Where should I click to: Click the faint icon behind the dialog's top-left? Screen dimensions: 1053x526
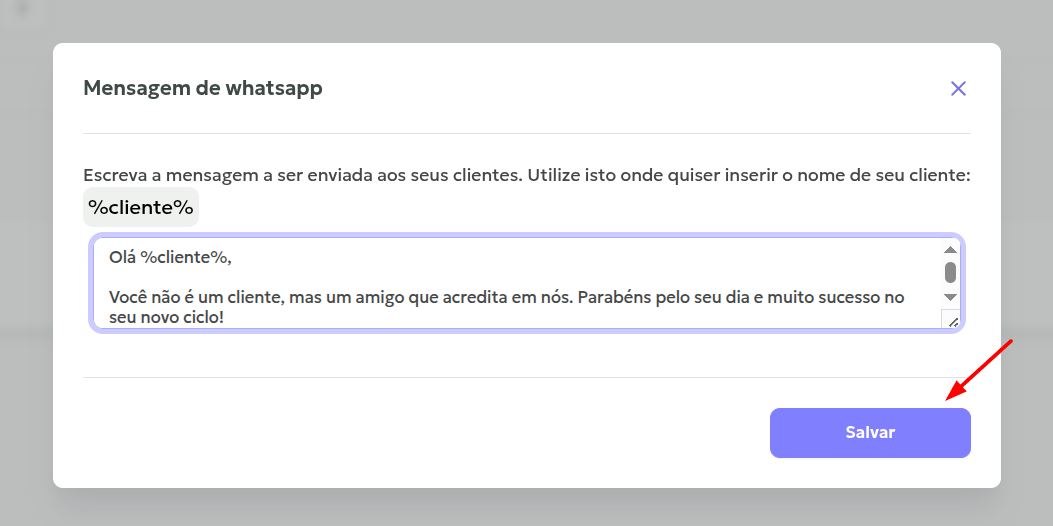22,10
